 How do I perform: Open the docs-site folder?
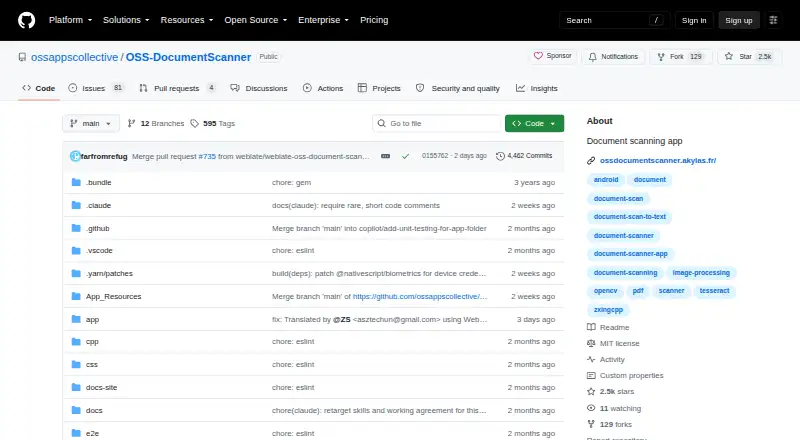[102, 387]
